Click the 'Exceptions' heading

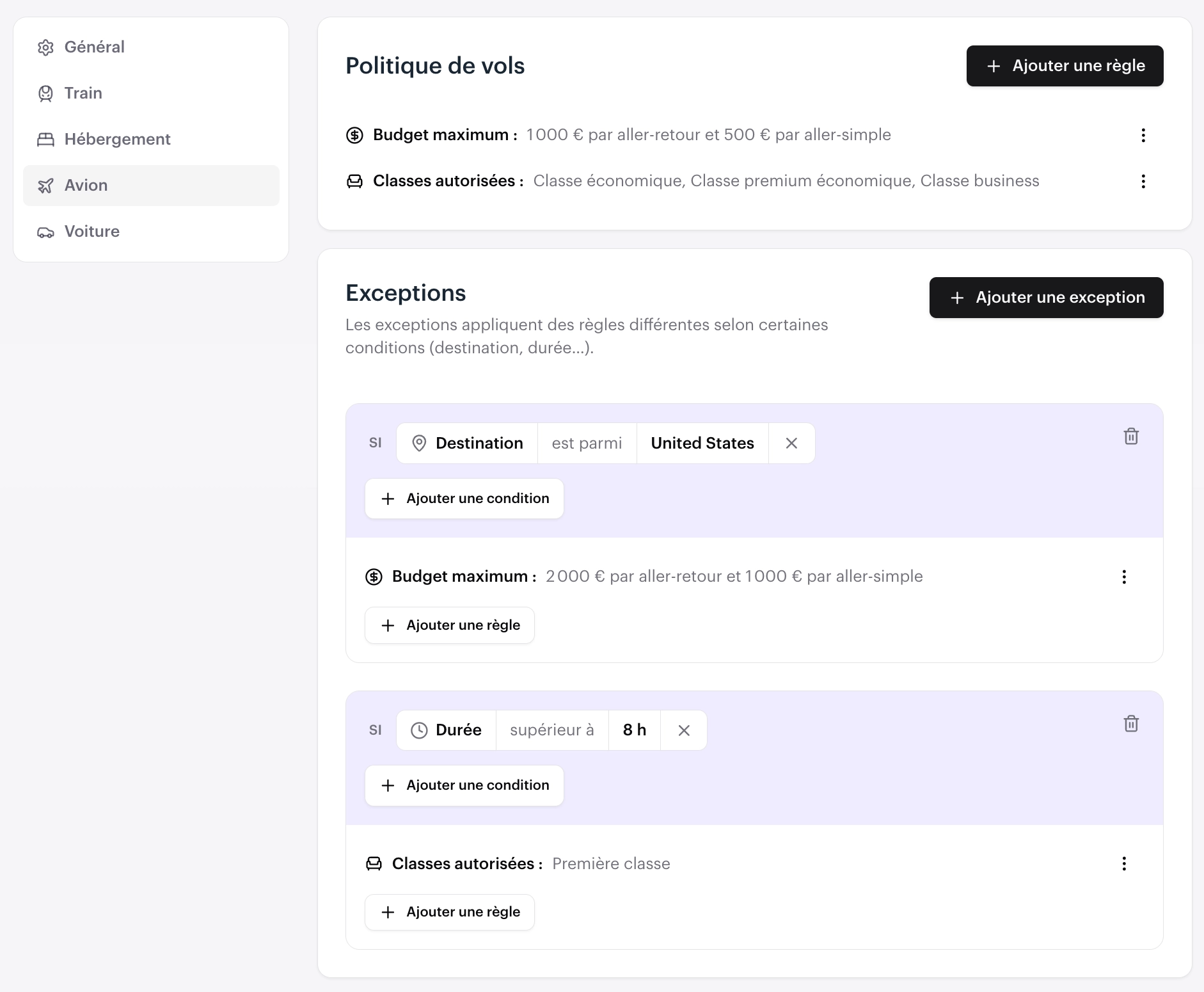(406, 293)
